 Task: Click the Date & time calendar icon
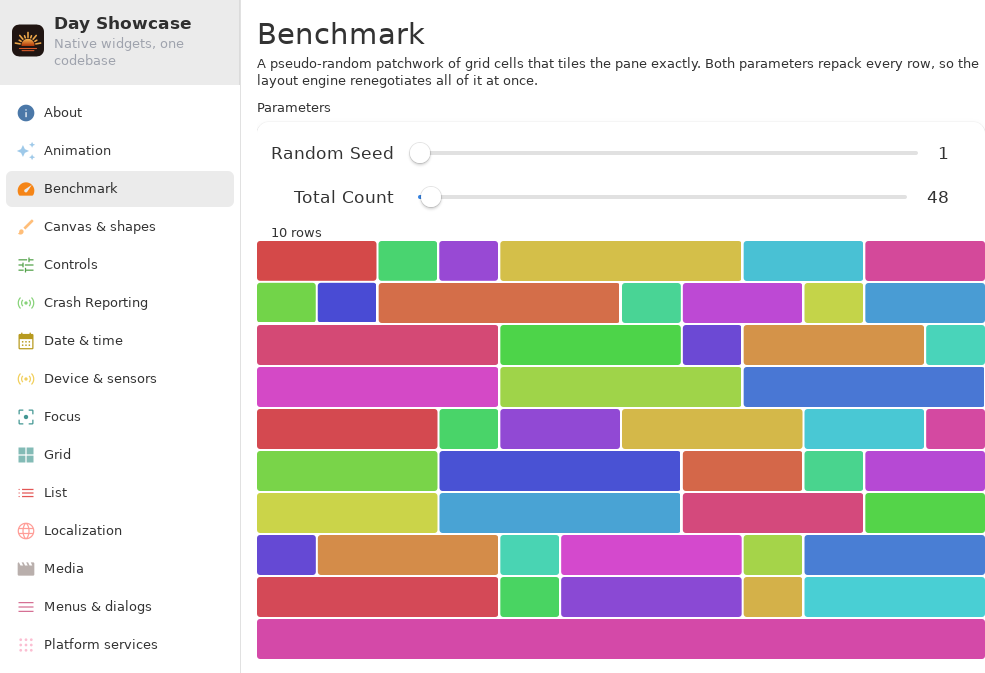point(26,341)
